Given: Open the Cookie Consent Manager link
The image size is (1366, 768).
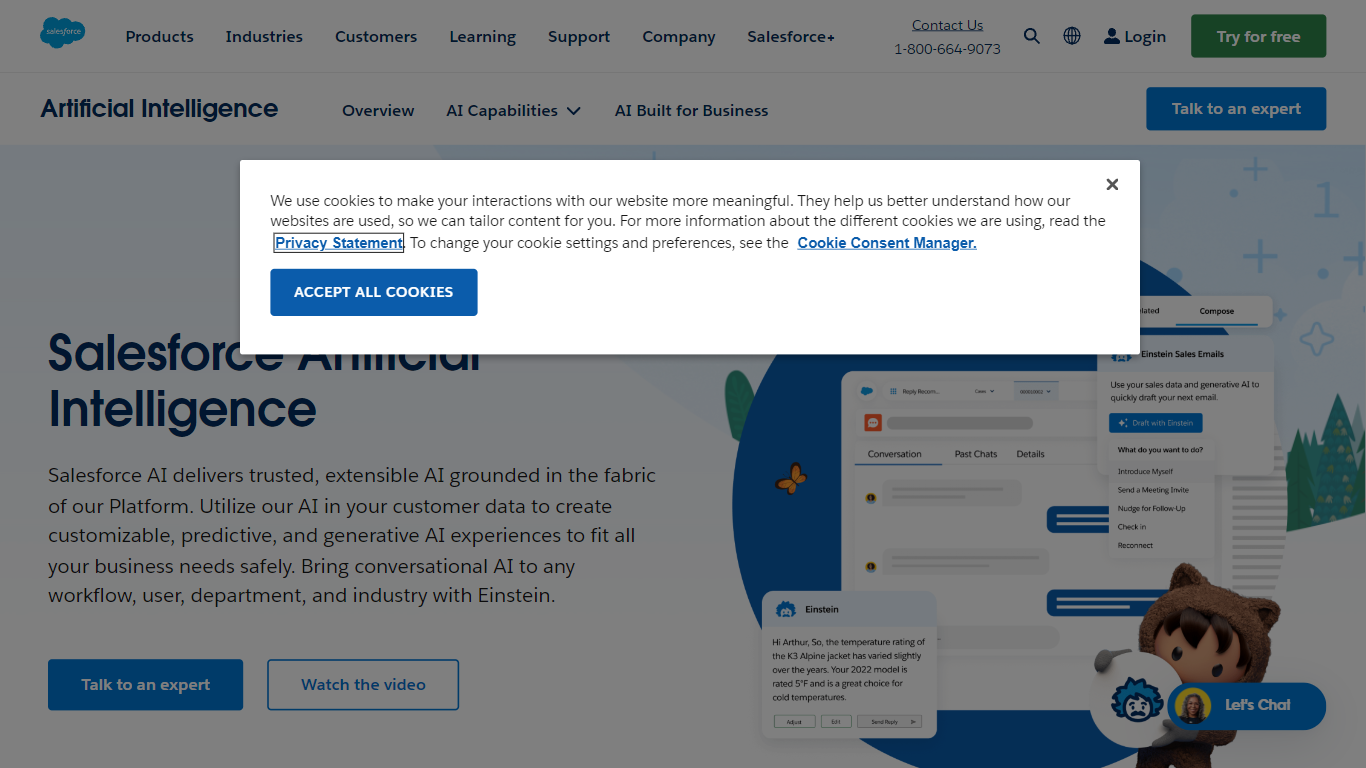Looking at the screenshot, I should coord(886,243).
